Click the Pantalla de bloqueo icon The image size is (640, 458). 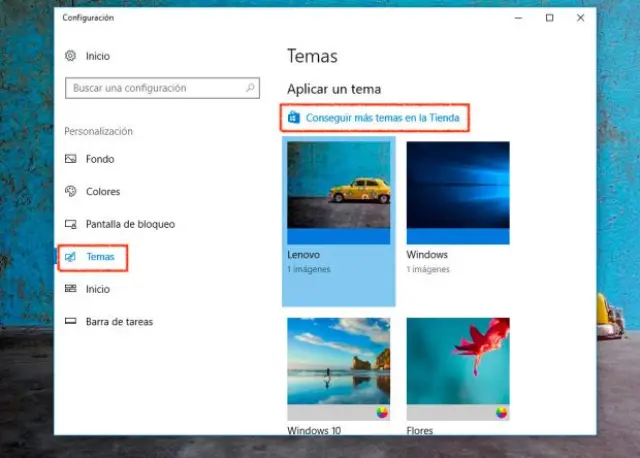click(70, 224)
